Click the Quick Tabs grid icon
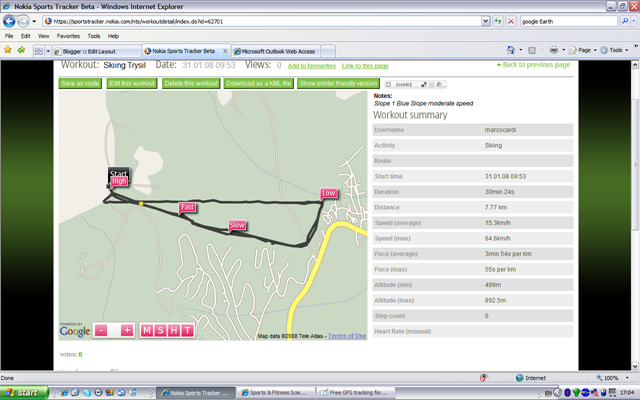Screen dimensions: 640x400 pyautogui.click(x=39, y=51)
